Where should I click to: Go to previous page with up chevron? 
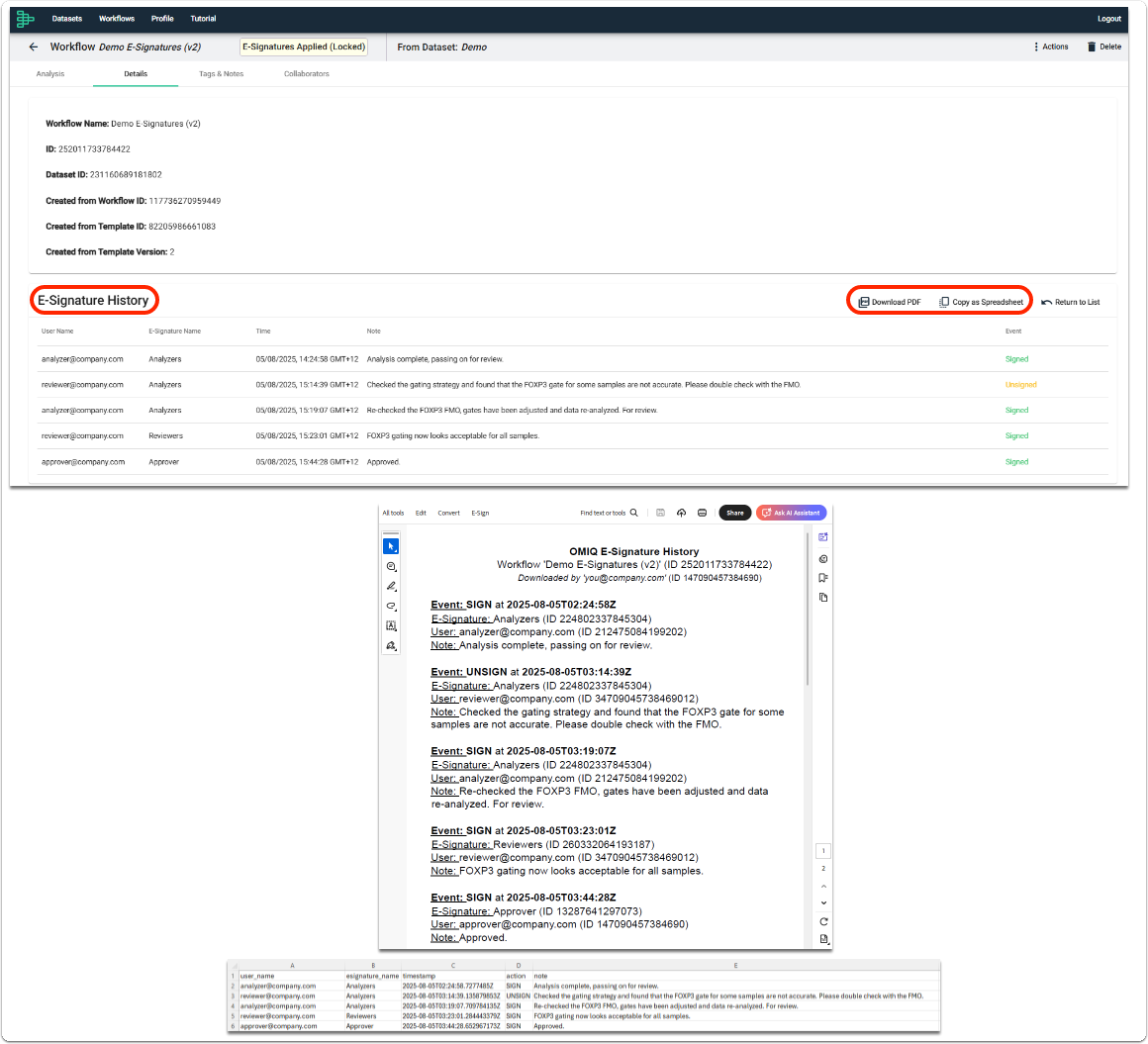coord(823,887)
